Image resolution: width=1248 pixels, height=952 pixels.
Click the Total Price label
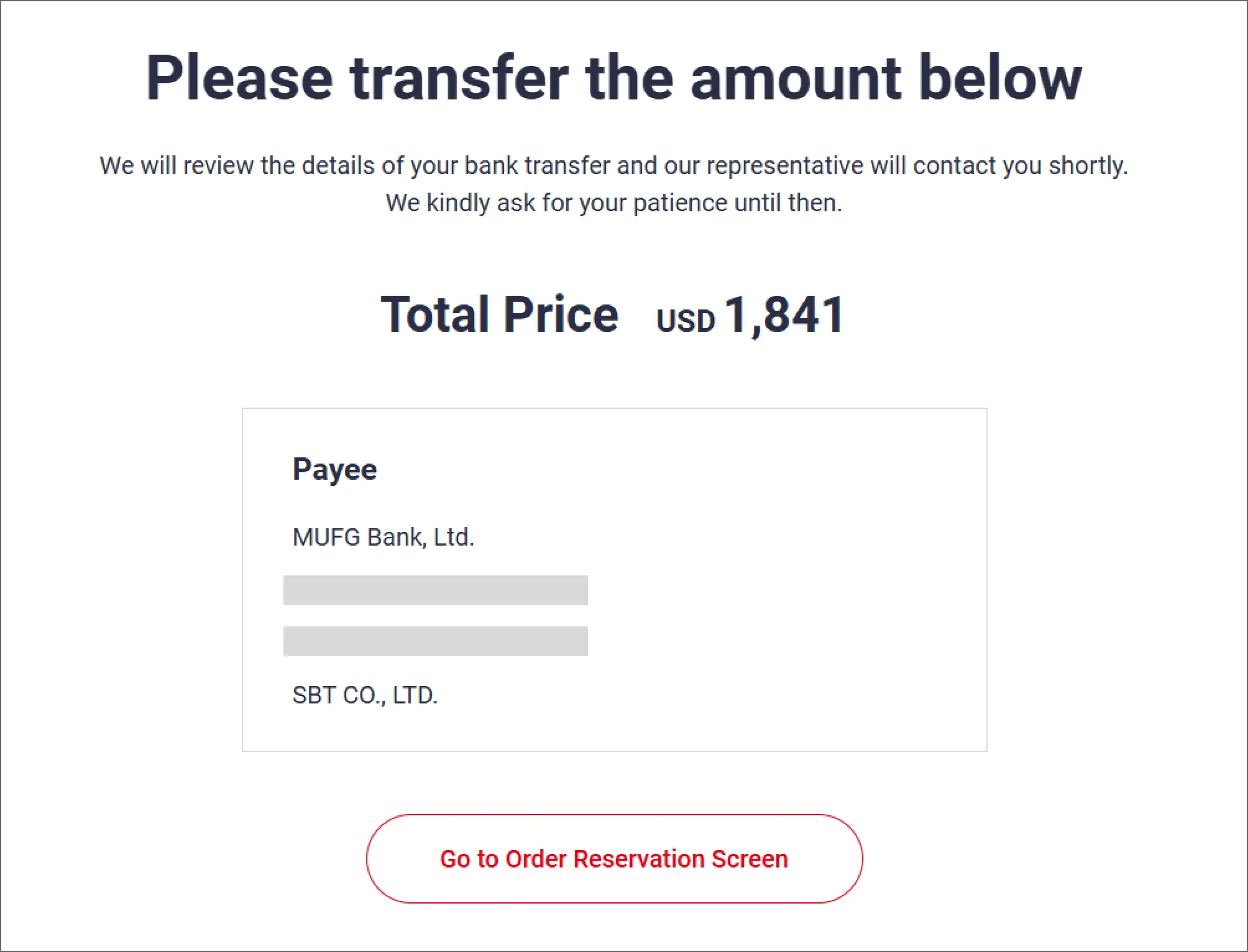point(500,314)
